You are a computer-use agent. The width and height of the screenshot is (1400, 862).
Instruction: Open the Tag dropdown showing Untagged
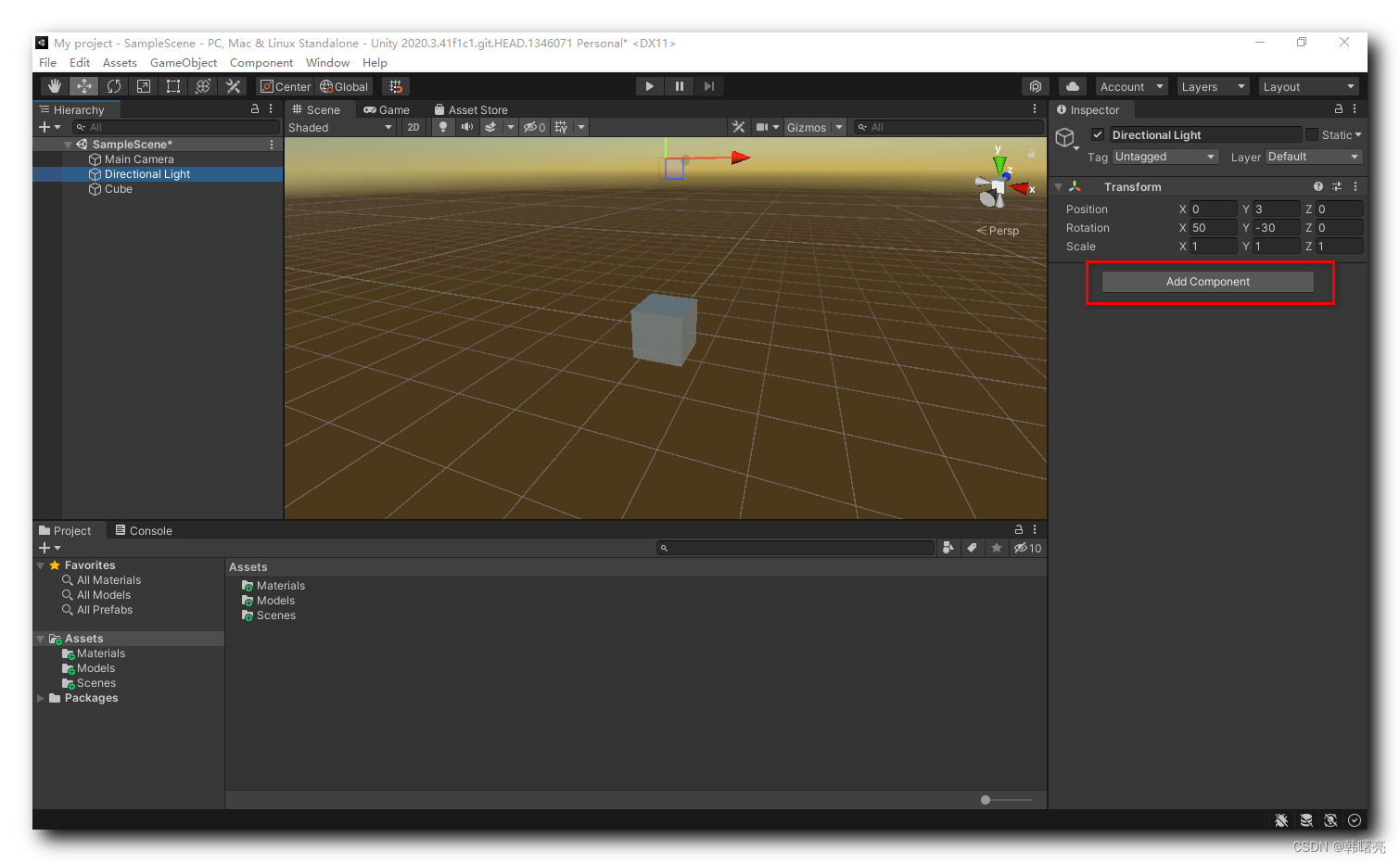click(x=1165, y=157)
